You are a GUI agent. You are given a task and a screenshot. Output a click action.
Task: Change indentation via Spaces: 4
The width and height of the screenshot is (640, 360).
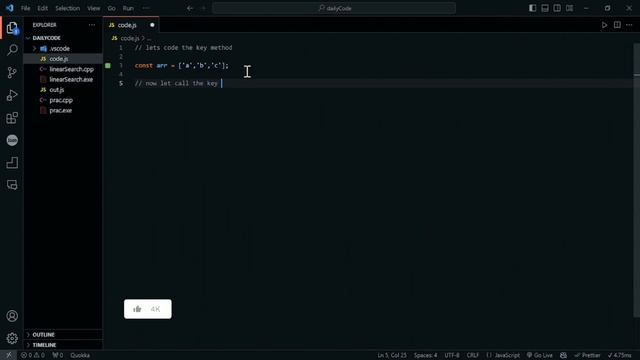pos(425,355)
